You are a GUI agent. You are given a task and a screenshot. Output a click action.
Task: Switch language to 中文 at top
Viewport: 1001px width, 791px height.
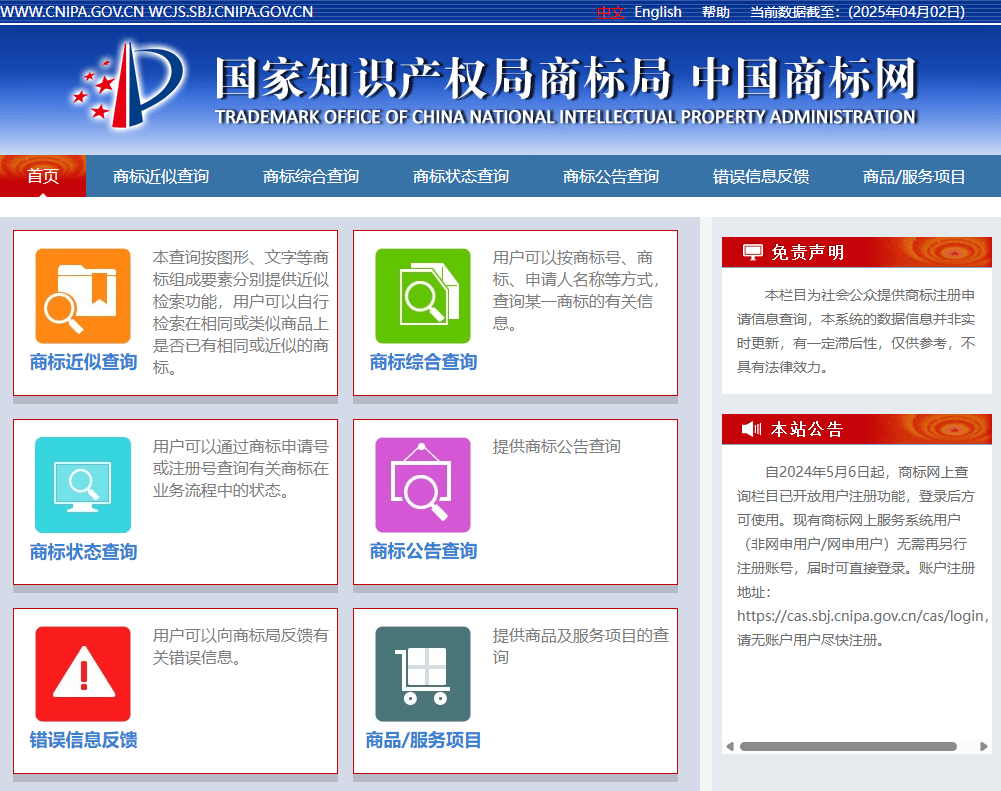click(610, 12)
